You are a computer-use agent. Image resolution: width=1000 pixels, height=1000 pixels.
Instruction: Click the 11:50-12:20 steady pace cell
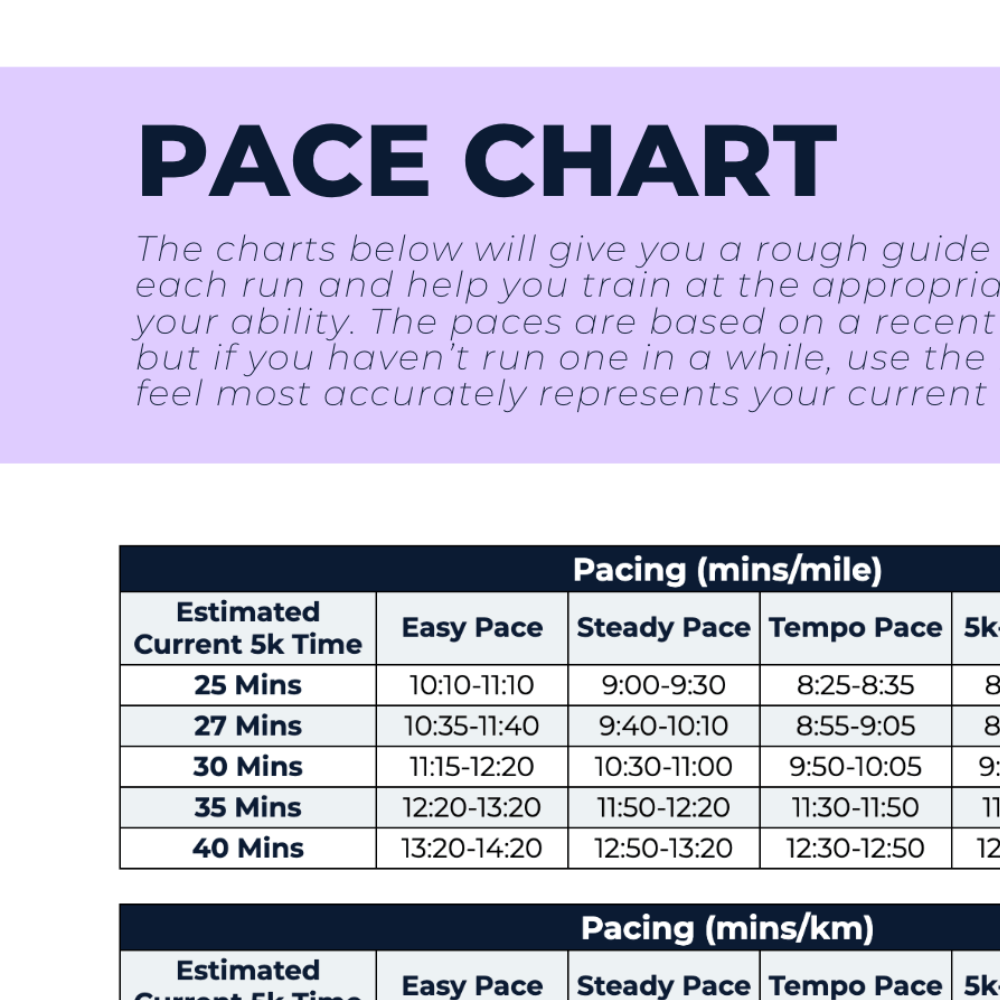[663, 808]
